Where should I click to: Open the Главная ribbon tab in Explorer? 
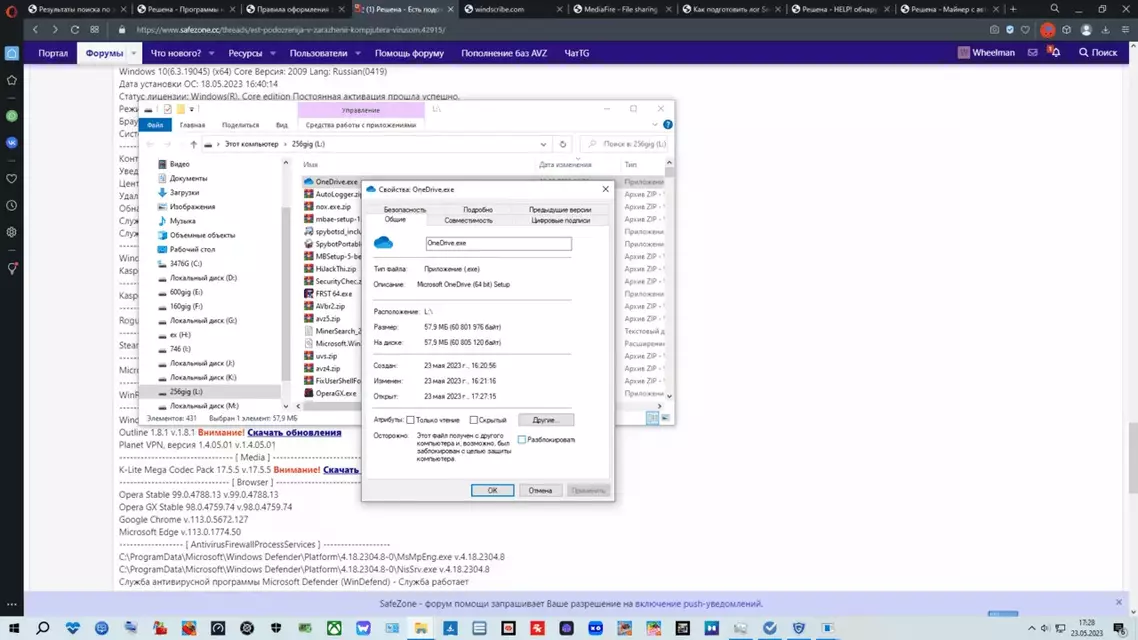pos(192,125)
